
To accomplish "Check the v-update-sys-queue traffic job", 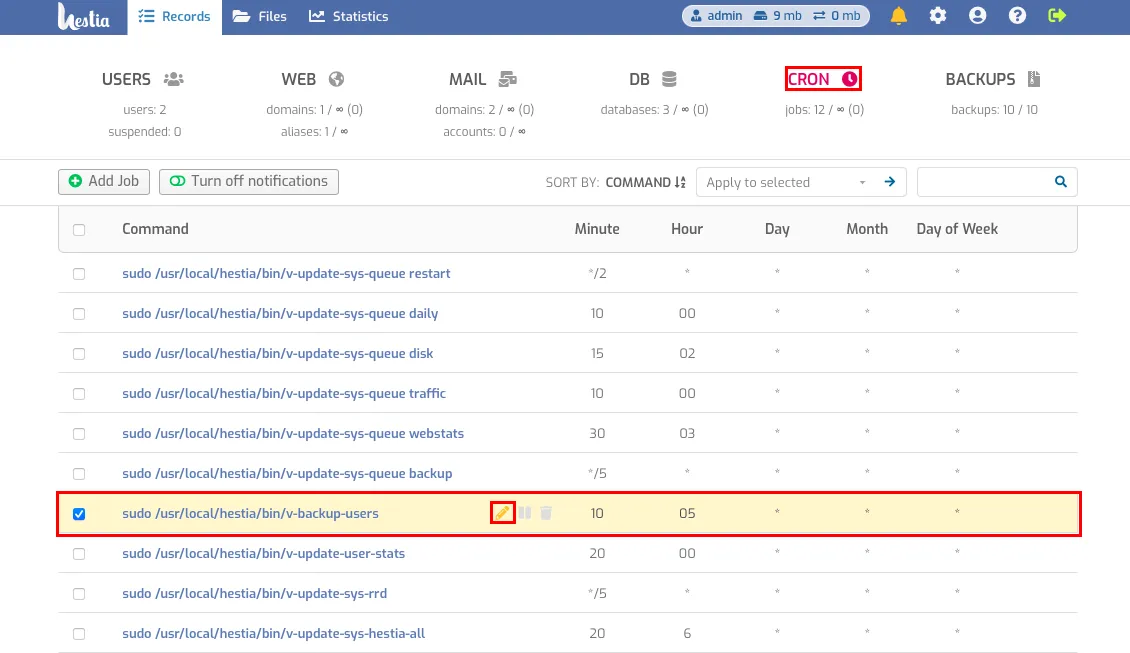I will coord(79,394).
